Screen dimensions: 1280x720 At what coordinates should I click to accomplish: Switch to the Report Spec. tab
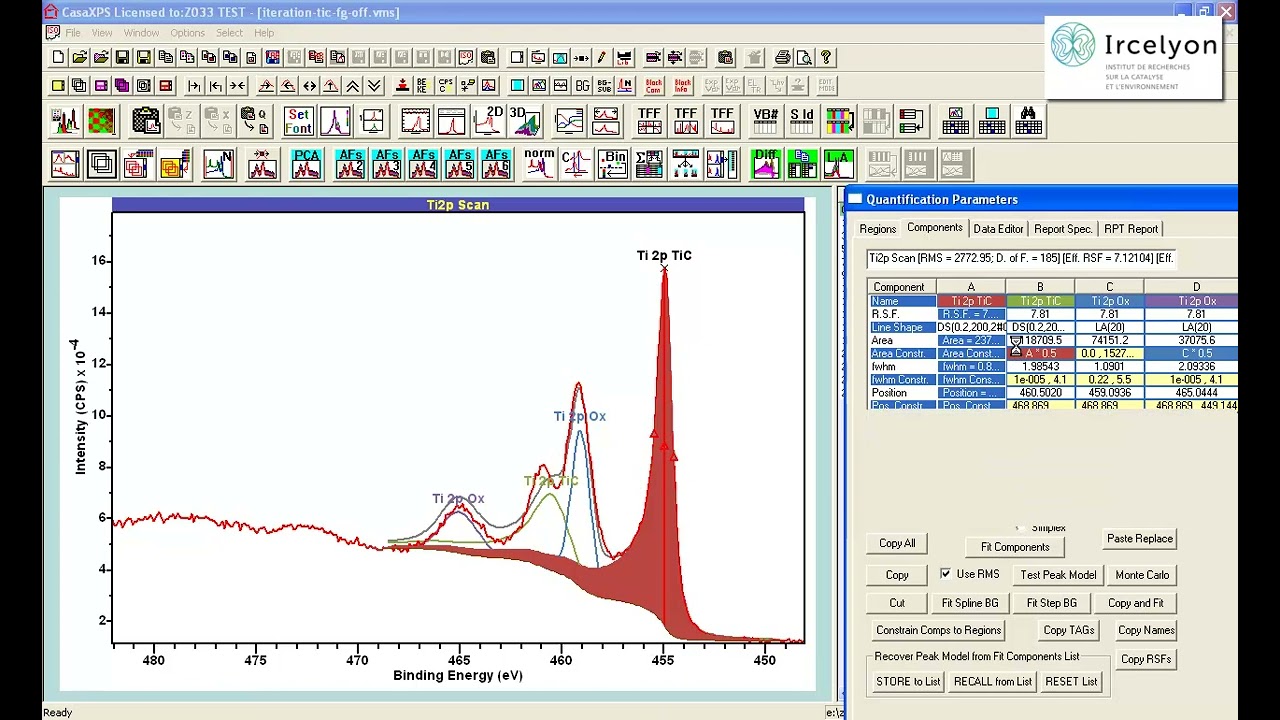tap(1063, 229)
